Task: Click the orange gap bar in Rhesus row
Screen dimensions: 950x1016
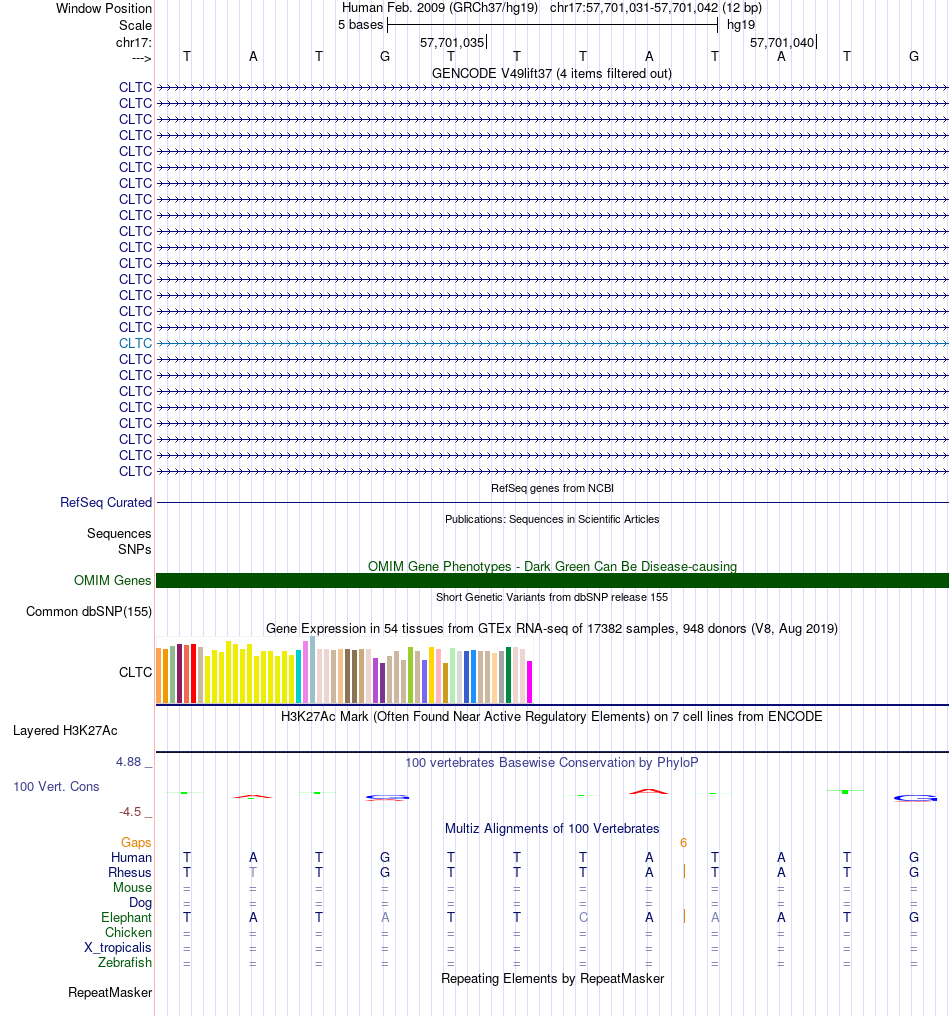Action: click(684, 872)
